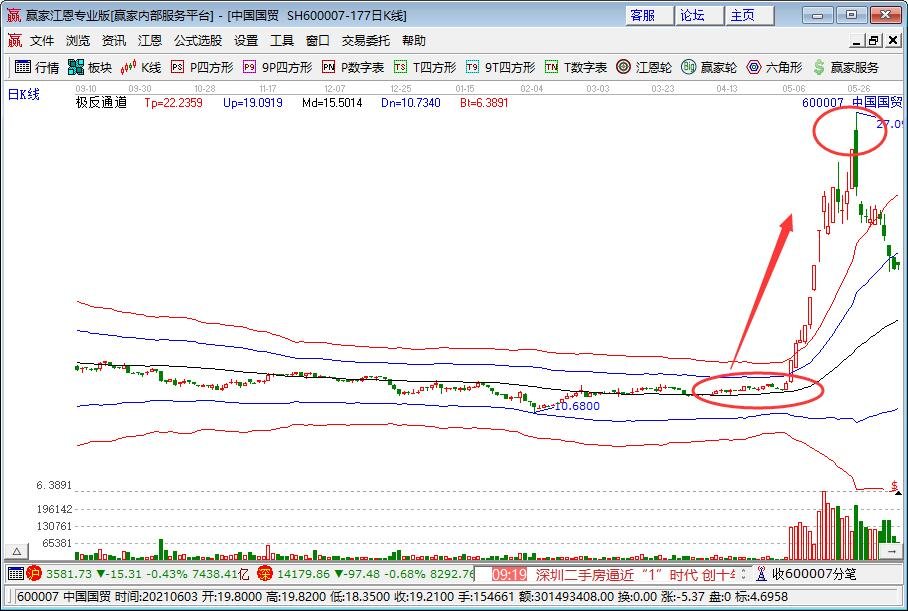Click the 12-07 date on time axis
This screenshot has height=611, width=908.
click(335, 89)
